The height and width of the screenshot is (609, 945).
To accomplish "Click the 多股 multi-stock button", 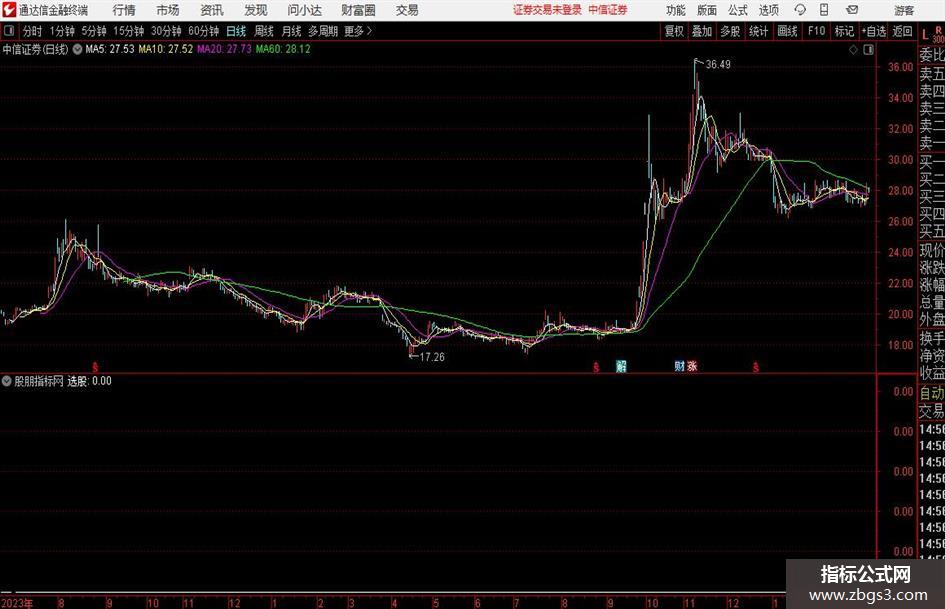I will point(730,31).
